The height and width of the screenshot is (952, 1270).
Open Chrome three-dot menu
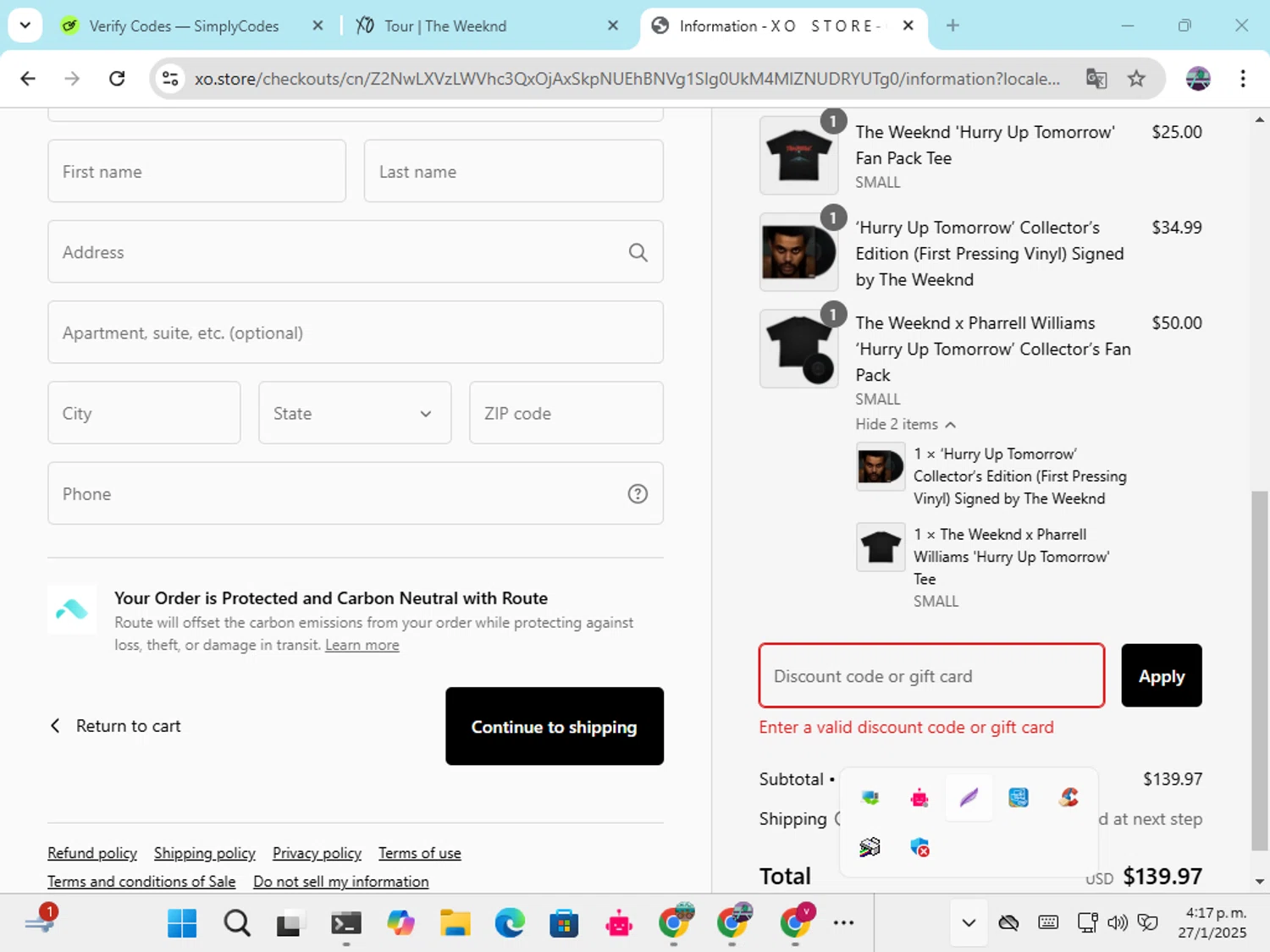[1243, 79]
